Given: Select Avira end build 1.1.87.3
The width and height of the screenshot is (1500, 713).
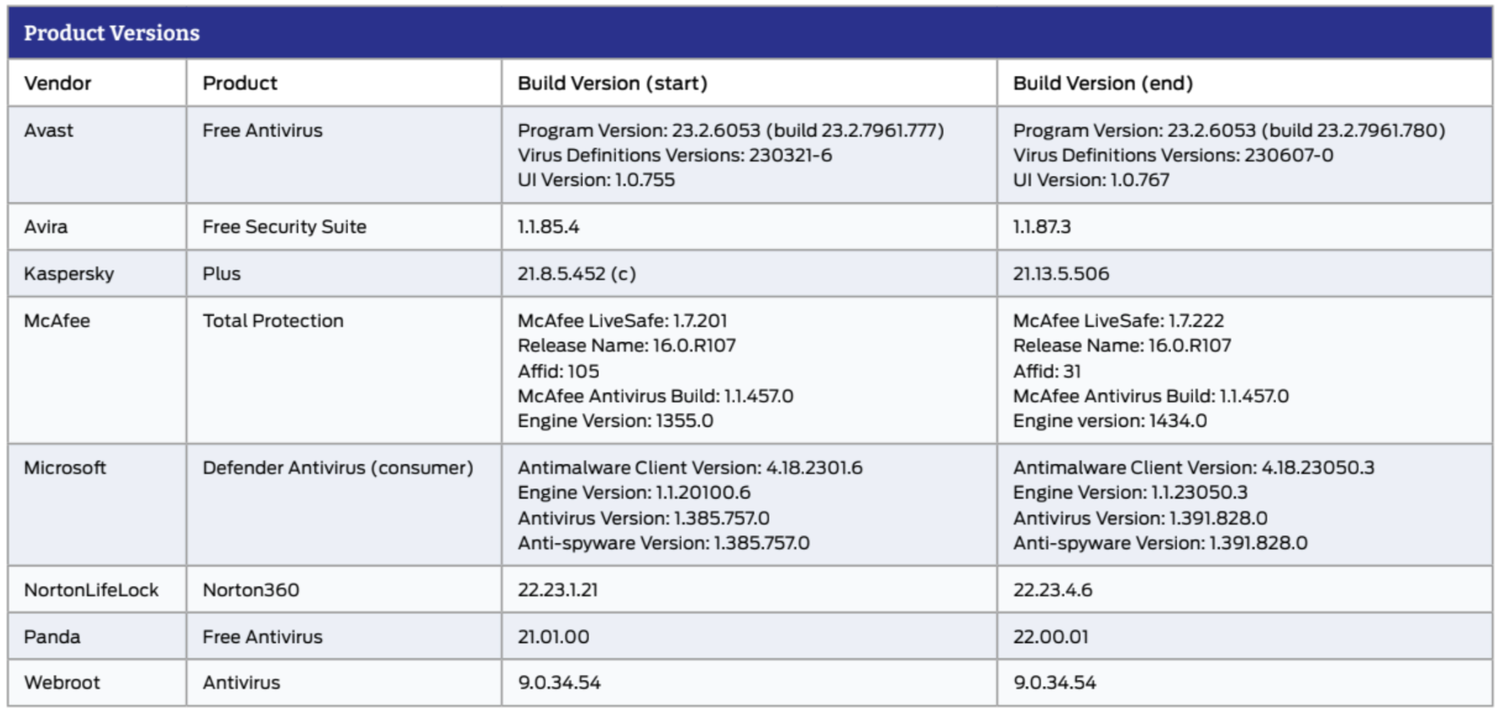Looking at the screenshot, I should coord(1042,227).
